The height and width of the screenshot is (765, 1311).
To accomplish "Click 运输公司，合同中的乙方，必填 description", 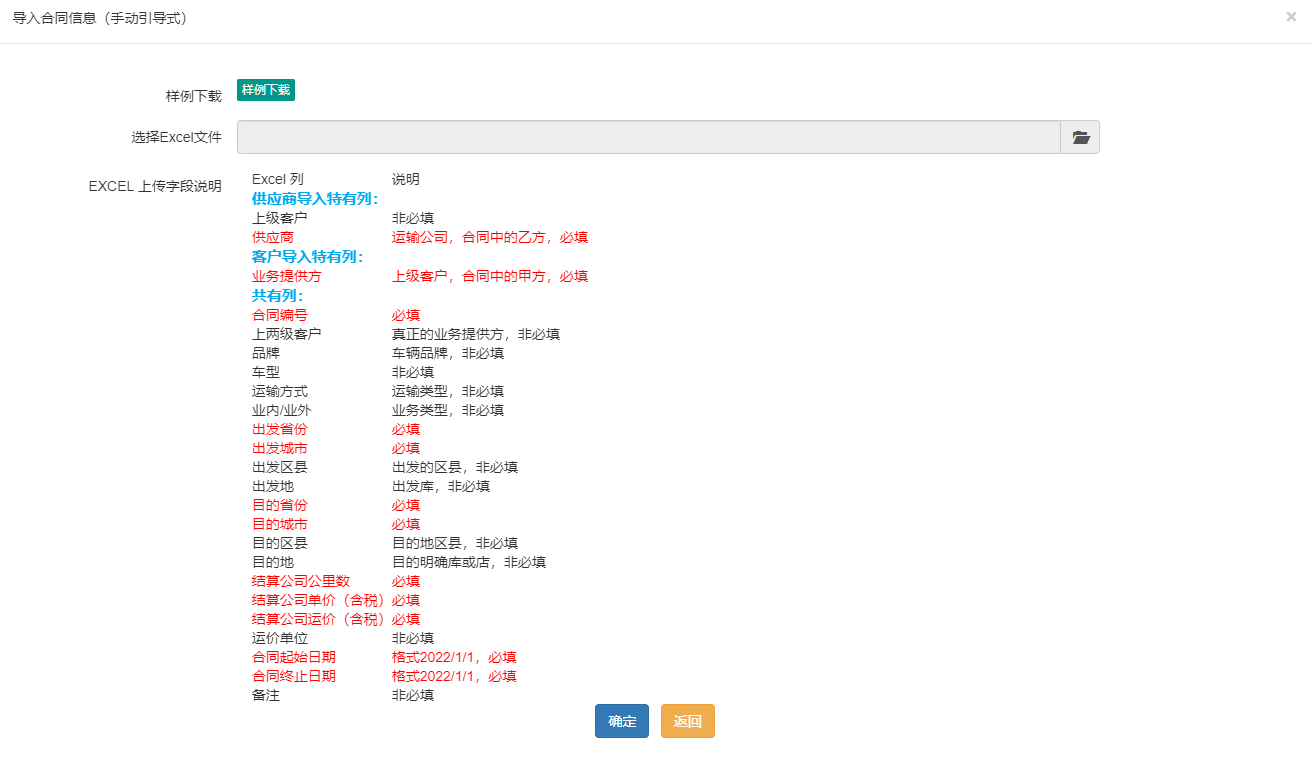I will (490, 237).
